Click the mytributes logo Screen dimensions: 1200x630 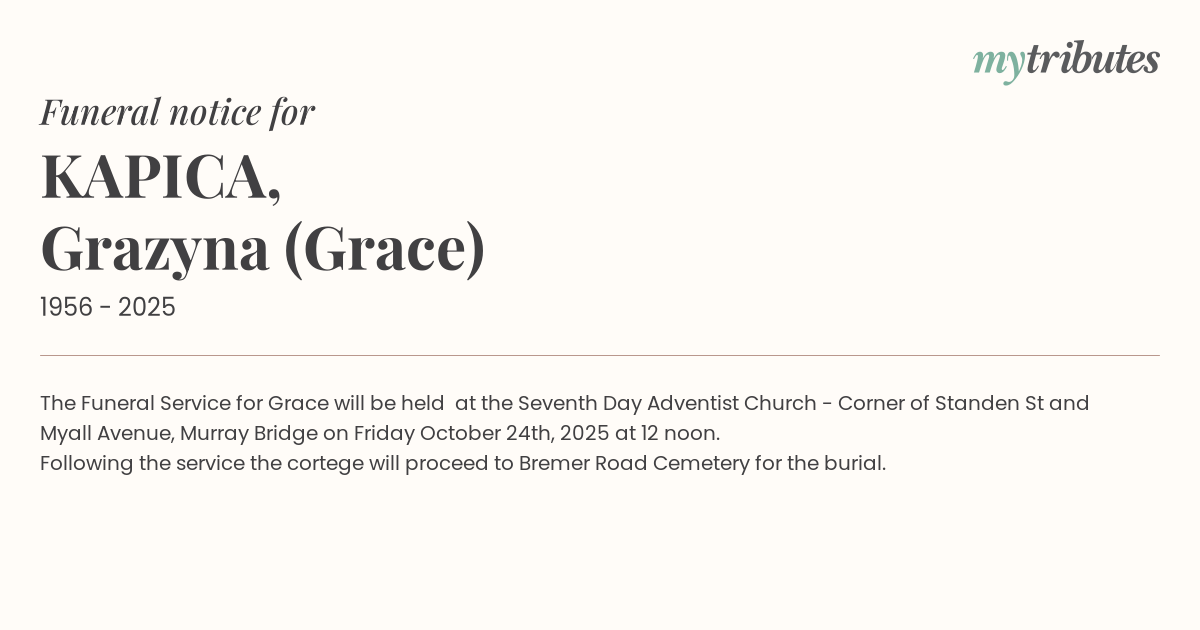pyautogui.click(x=1066, y=60)
